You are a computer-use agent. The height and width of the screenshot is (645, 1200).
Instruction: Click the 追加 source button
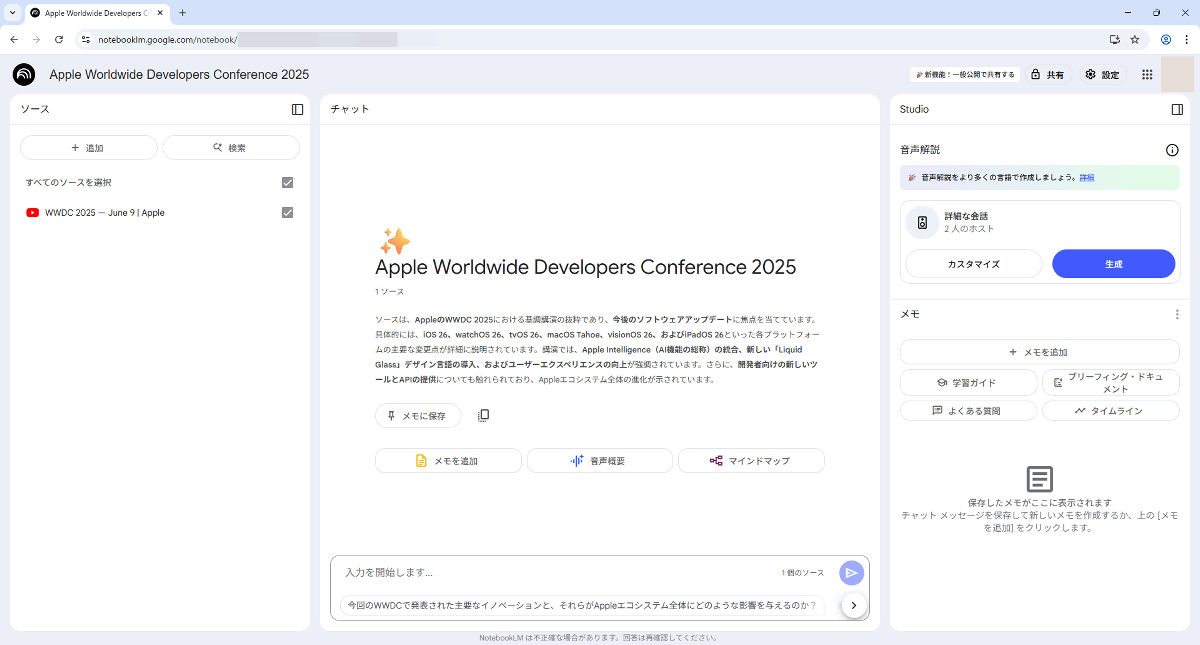(89, 148)
